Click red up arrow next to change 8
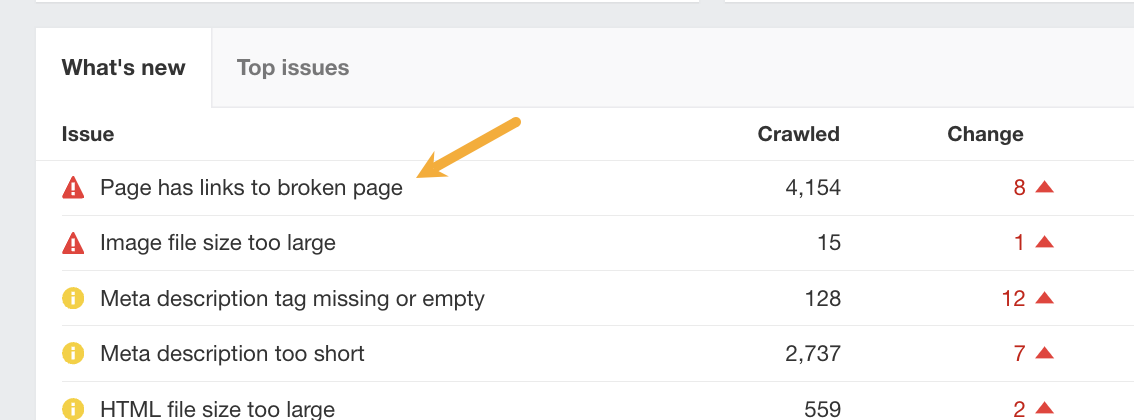Viewport: 1134px width, 420px height. point(1045,187)
